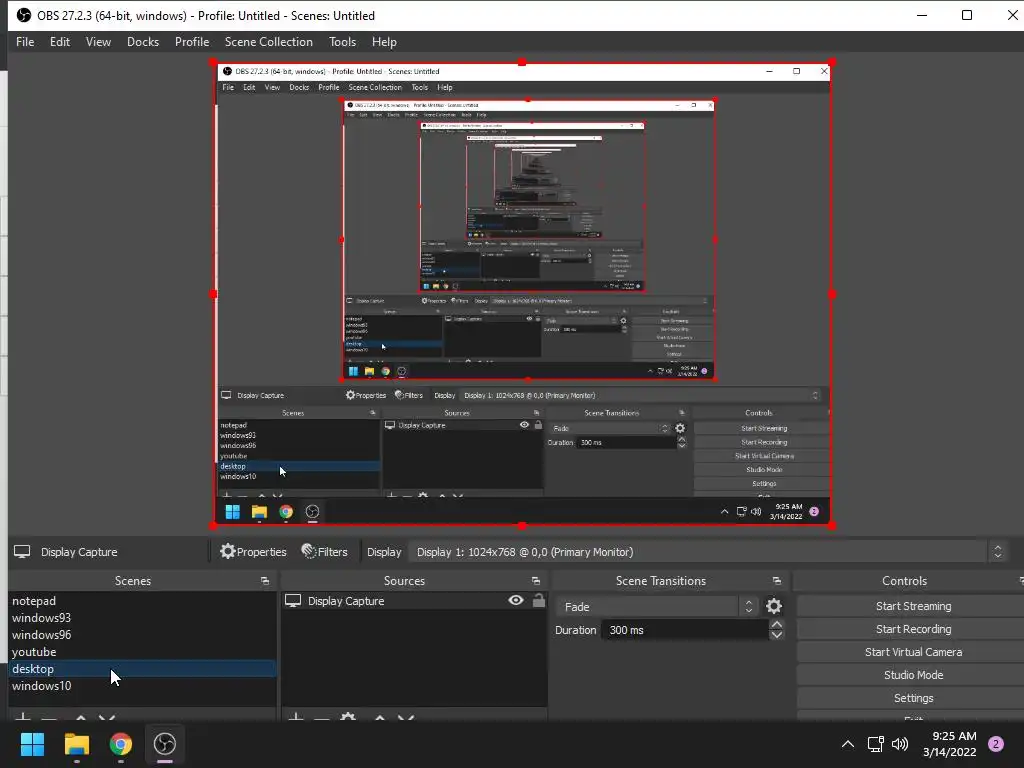Click the monitor icon beside Display Capture label
The height and width of the screenshot is (768, 1024).
tap(22, 552)
